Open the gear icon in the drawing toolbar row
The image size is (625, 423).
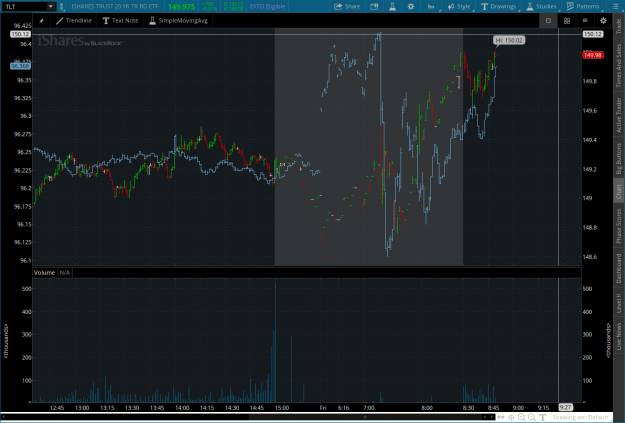(x=603, y=21)
